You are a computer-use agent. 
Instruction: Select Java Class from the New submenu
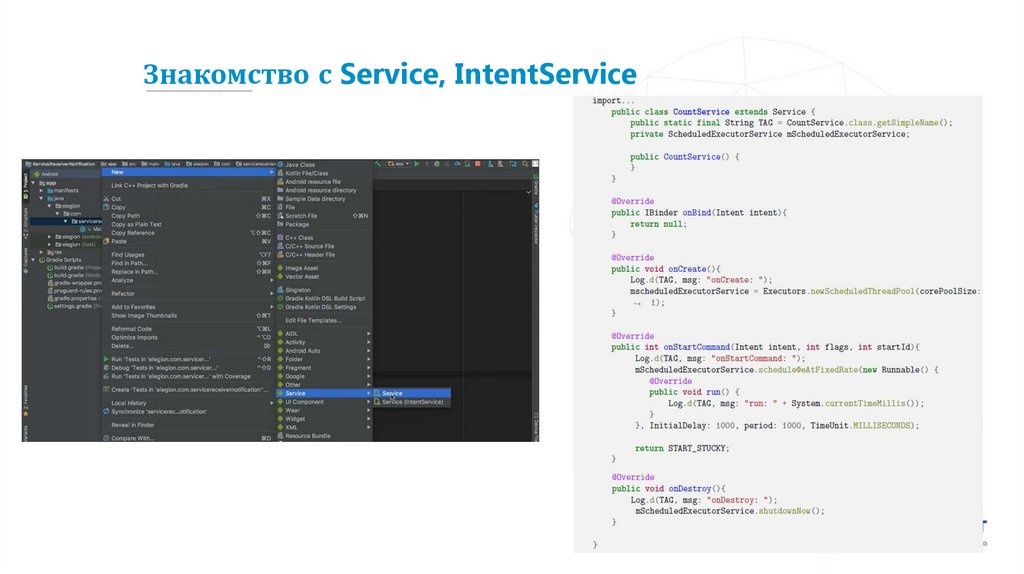(x=299, y=165)
